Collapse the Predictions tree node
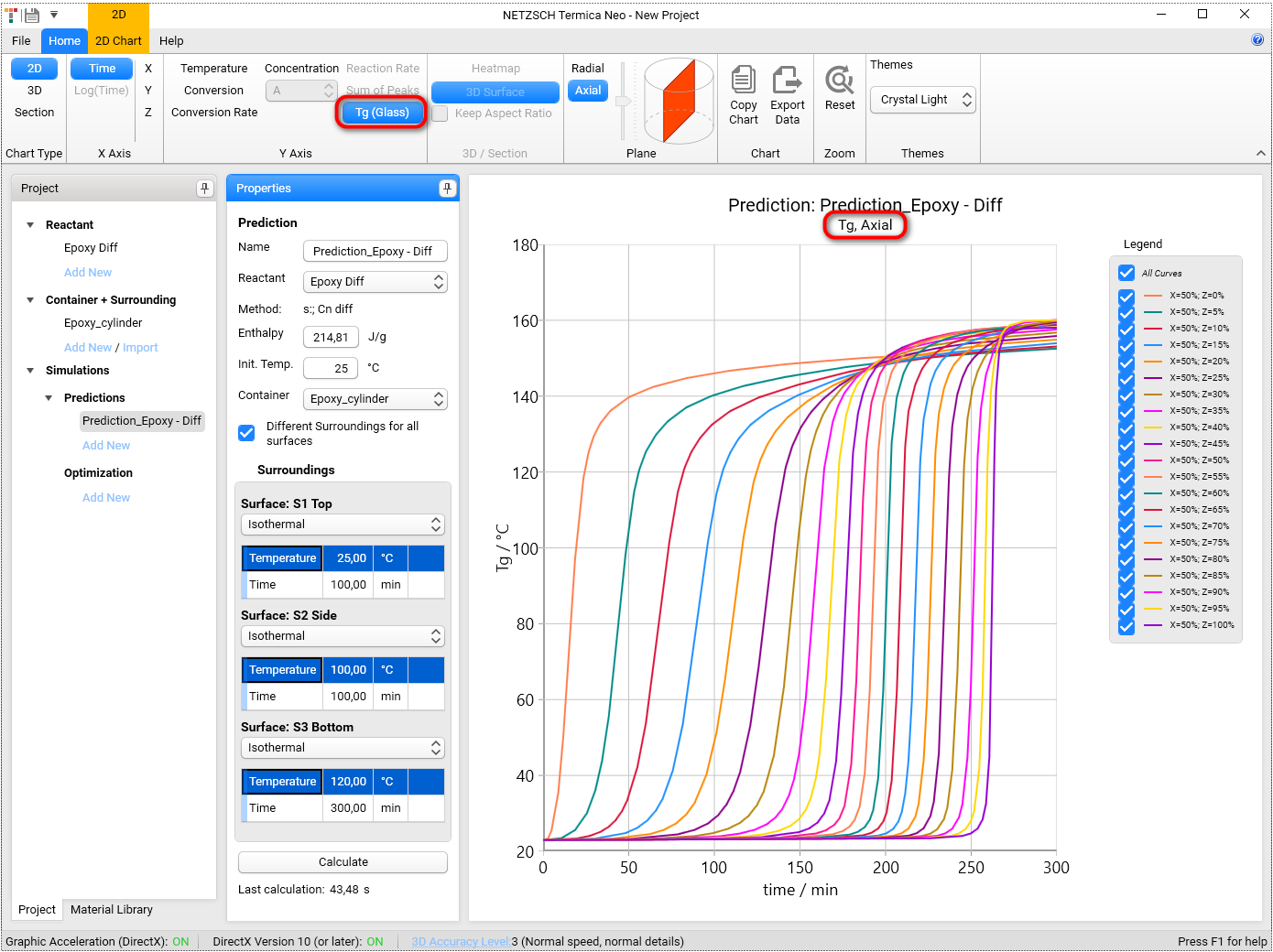 [49, 398]
